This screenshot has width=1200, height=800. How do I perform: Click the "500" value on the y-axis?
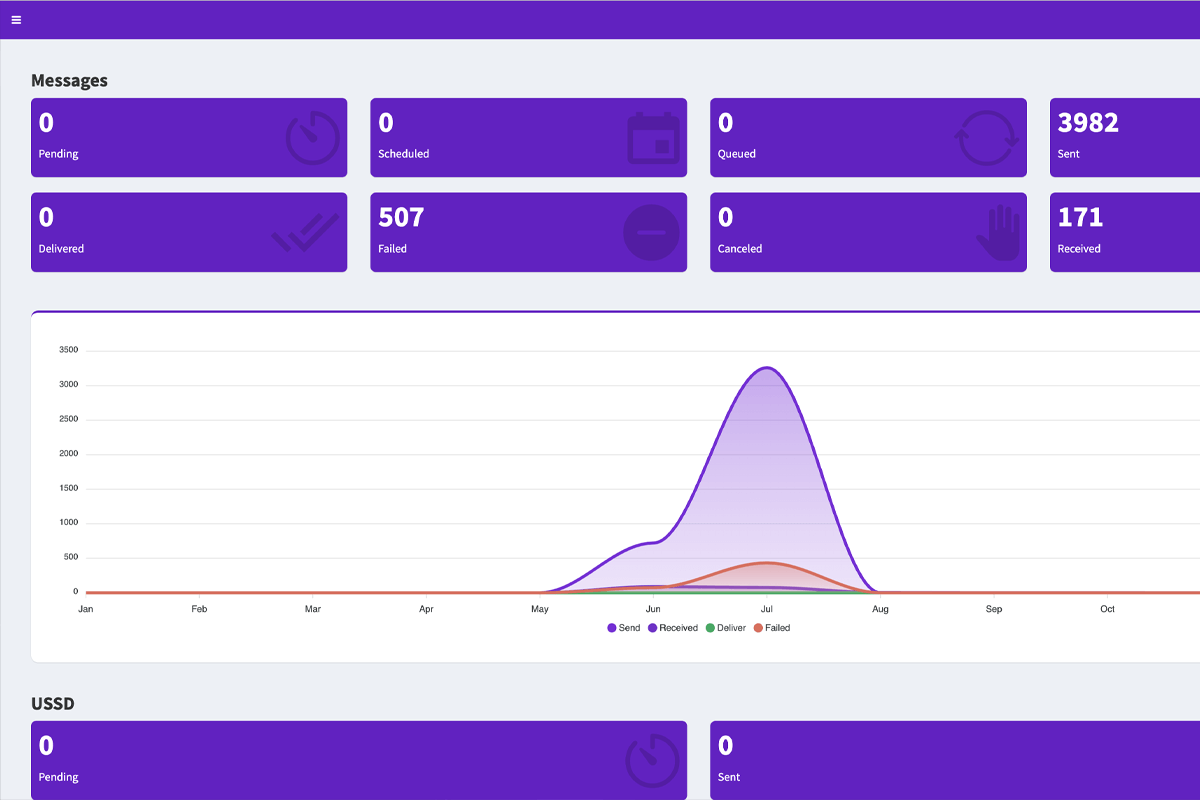pyautogui.click(x=71, y=557)
